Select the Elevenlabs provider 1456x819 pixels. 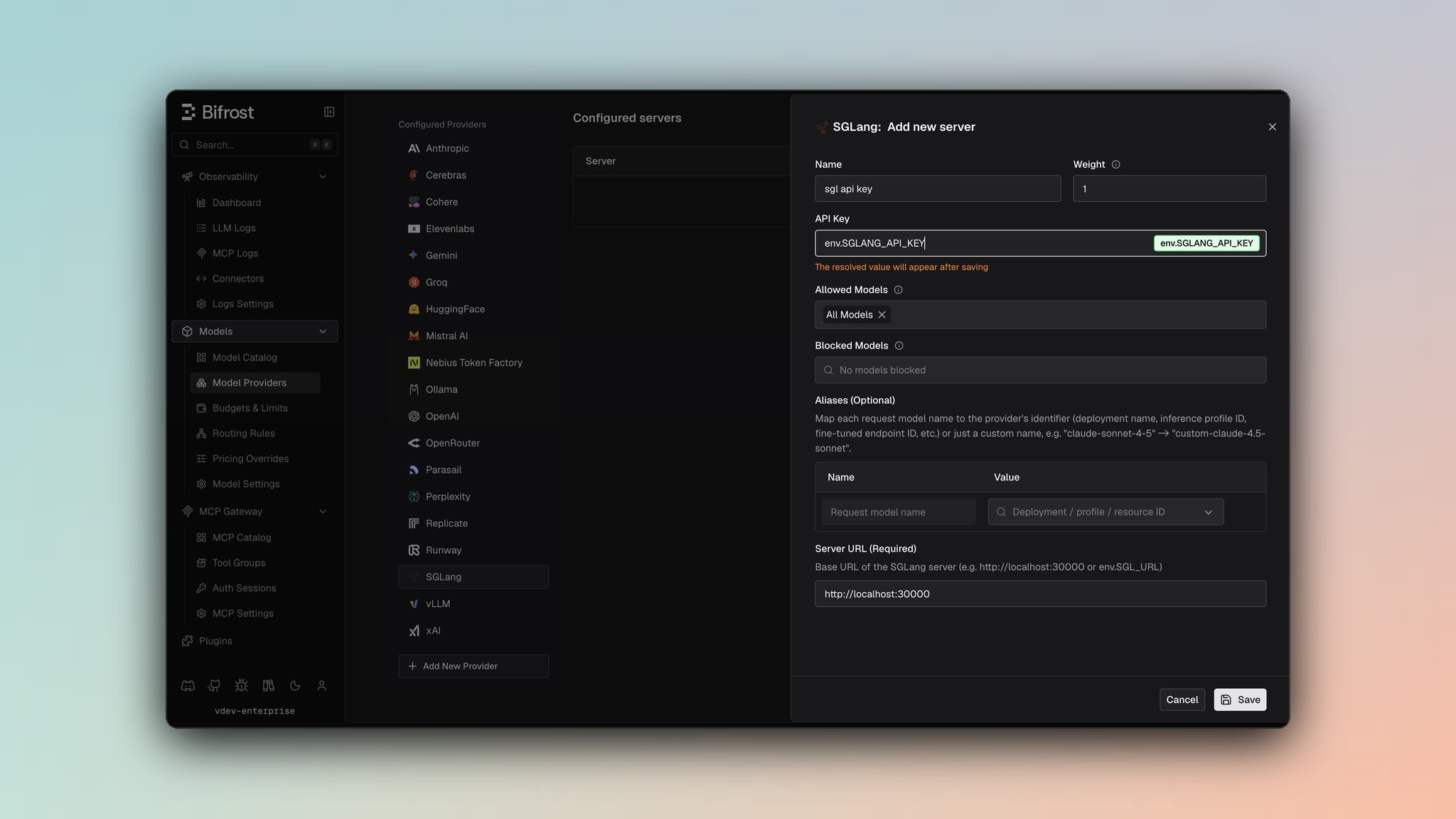coord(473,229)
